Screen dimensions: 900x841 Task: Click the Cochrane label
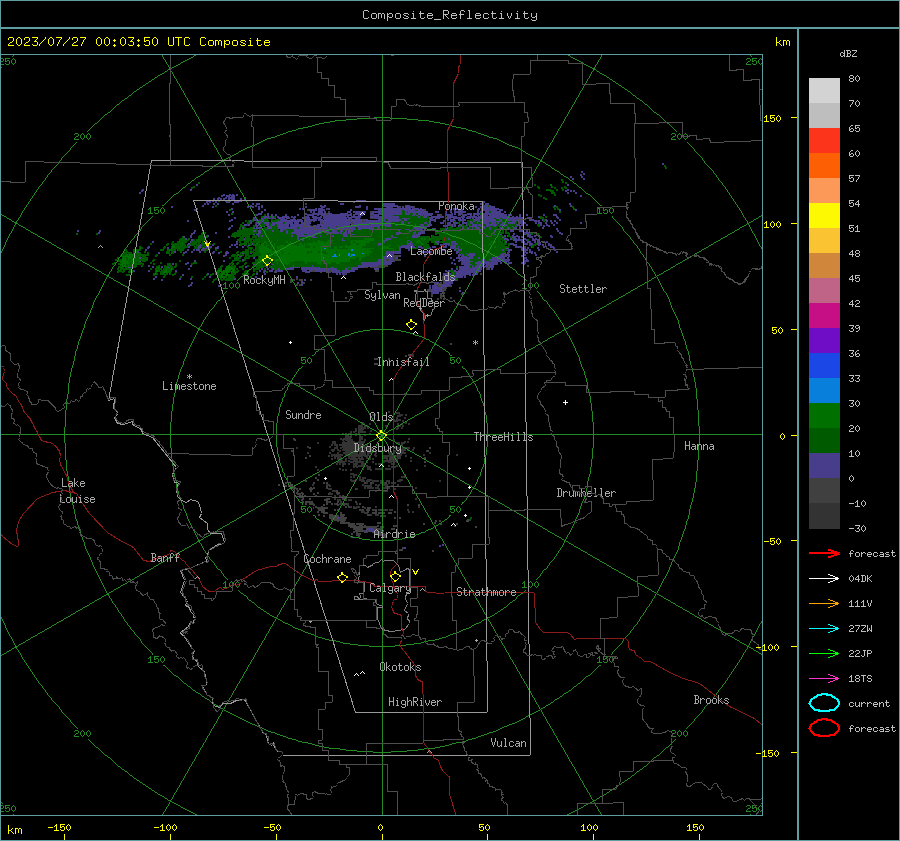pyautogui.click(x=327, y=559)
